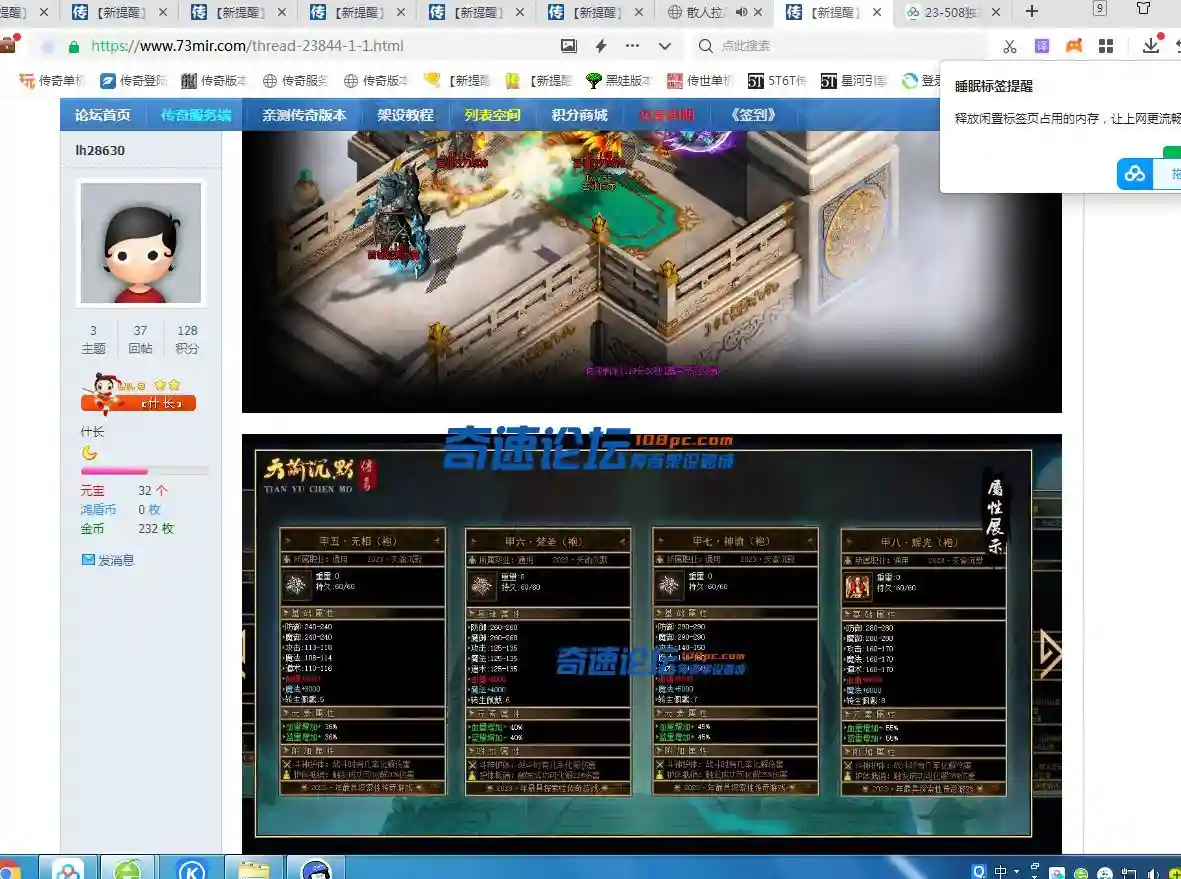
Task: Click the Baidu cloud icon in popup
Action: tap(1135, 175)
